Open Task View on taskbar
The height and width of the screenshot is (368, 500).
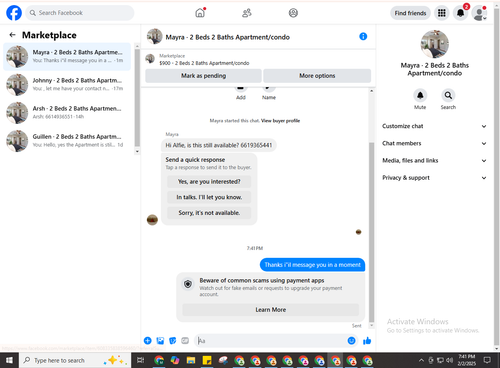(x=141, y=360)
